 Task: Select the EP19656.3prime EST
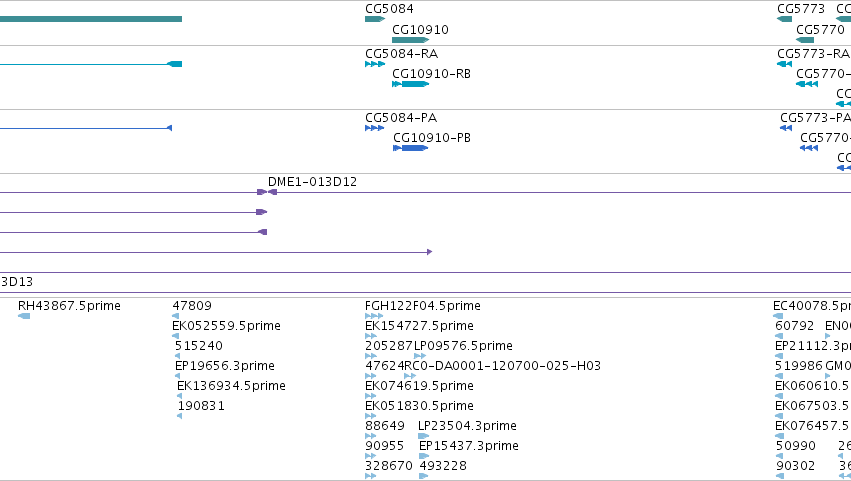tap(225, 366)
